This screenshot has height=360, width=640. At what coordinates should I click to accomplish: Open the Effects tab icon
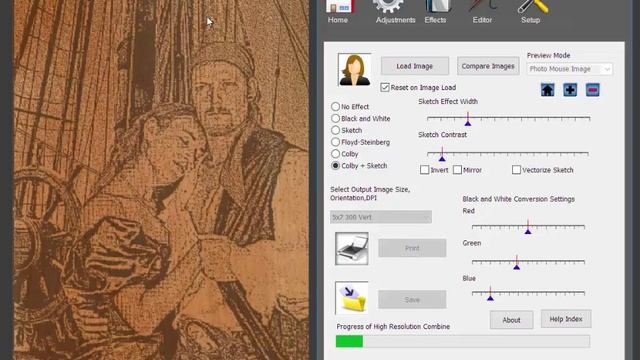(x=438, y=6)
